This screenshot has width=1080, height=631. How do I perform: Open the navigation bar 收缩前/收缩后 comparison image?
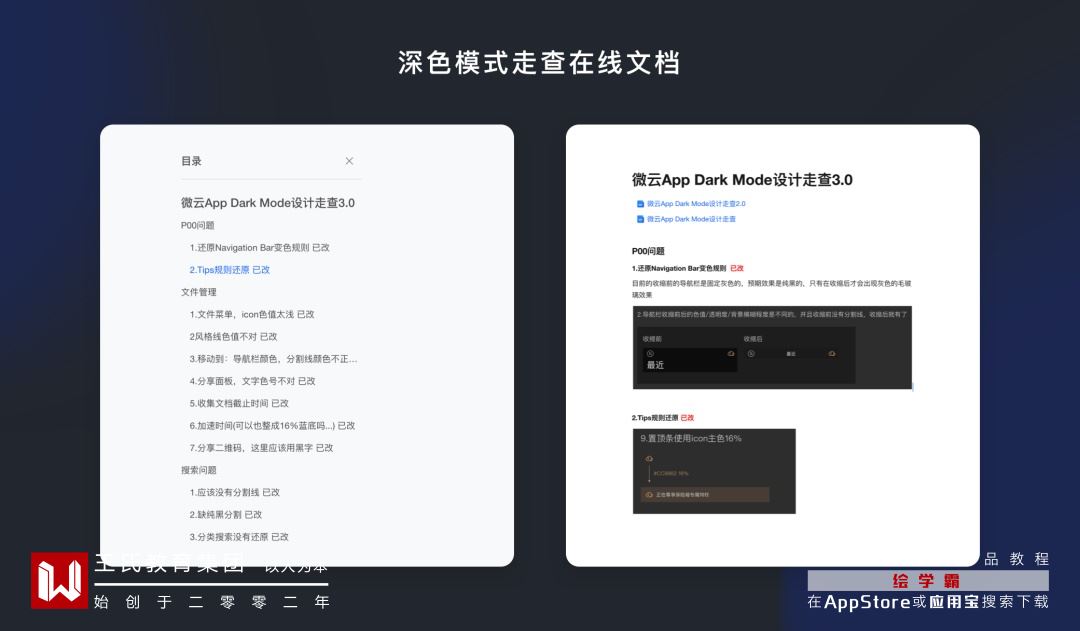coord(772,348)
